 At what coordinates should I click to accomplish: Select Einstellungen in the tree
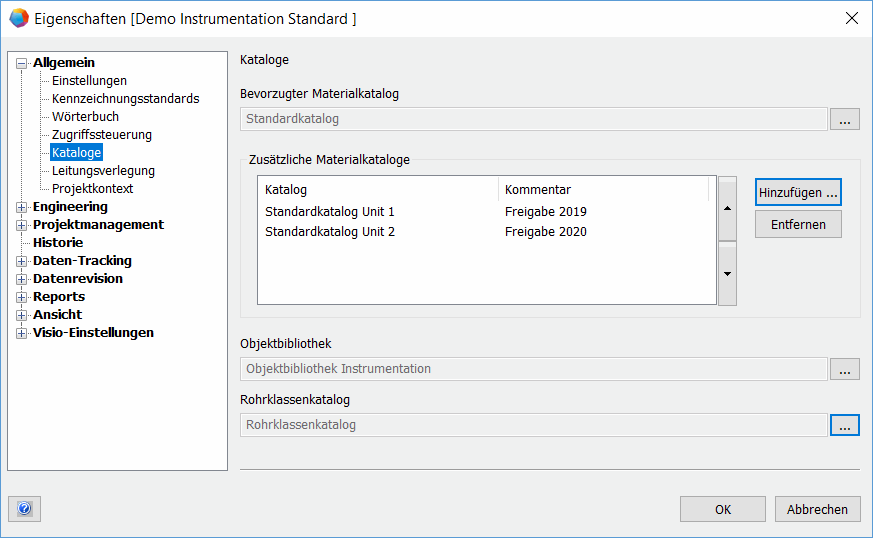(x=89, y=81)
